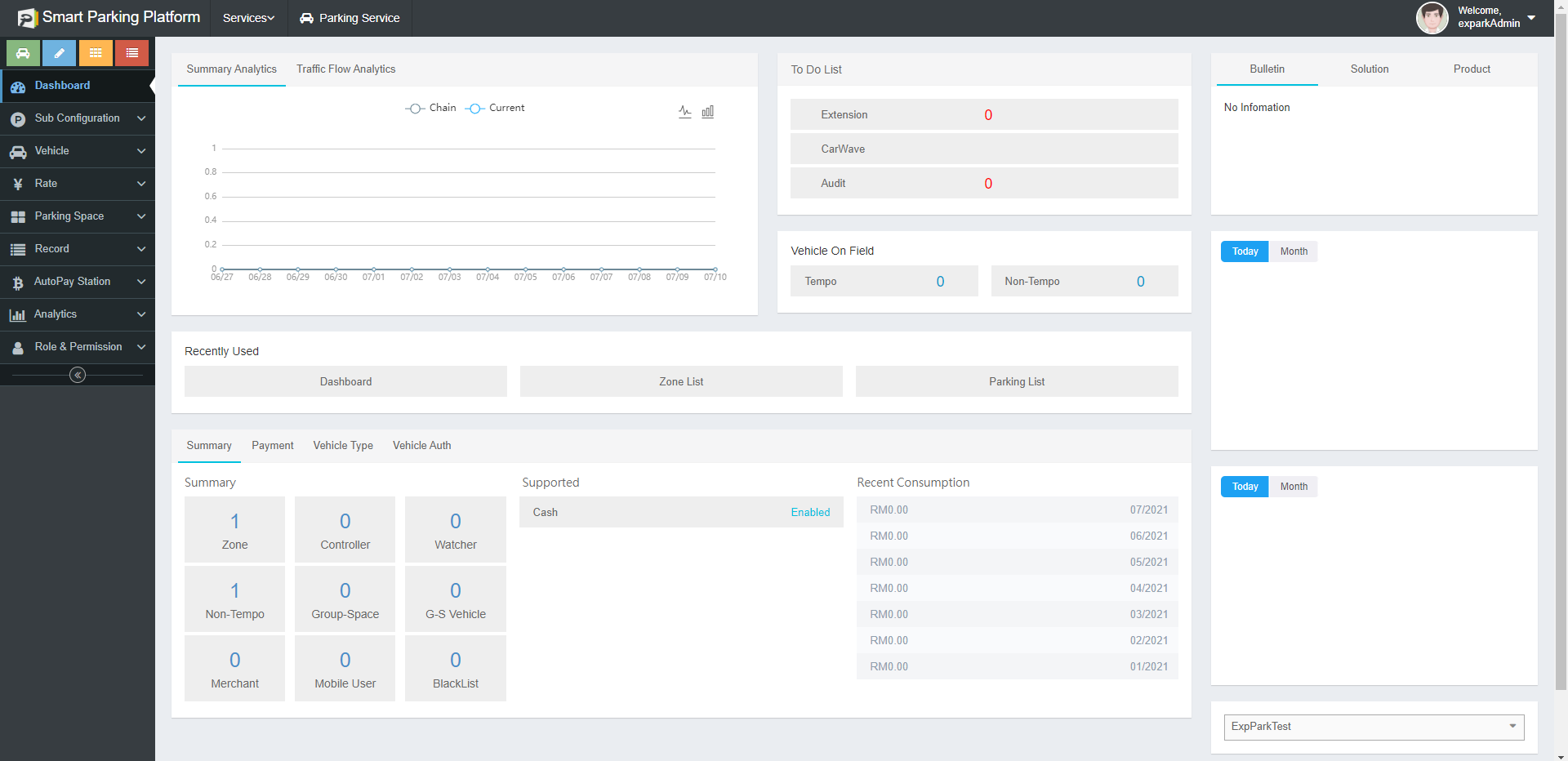Click the green car icon button
The image size is (1568, 761).
point(23,53)
